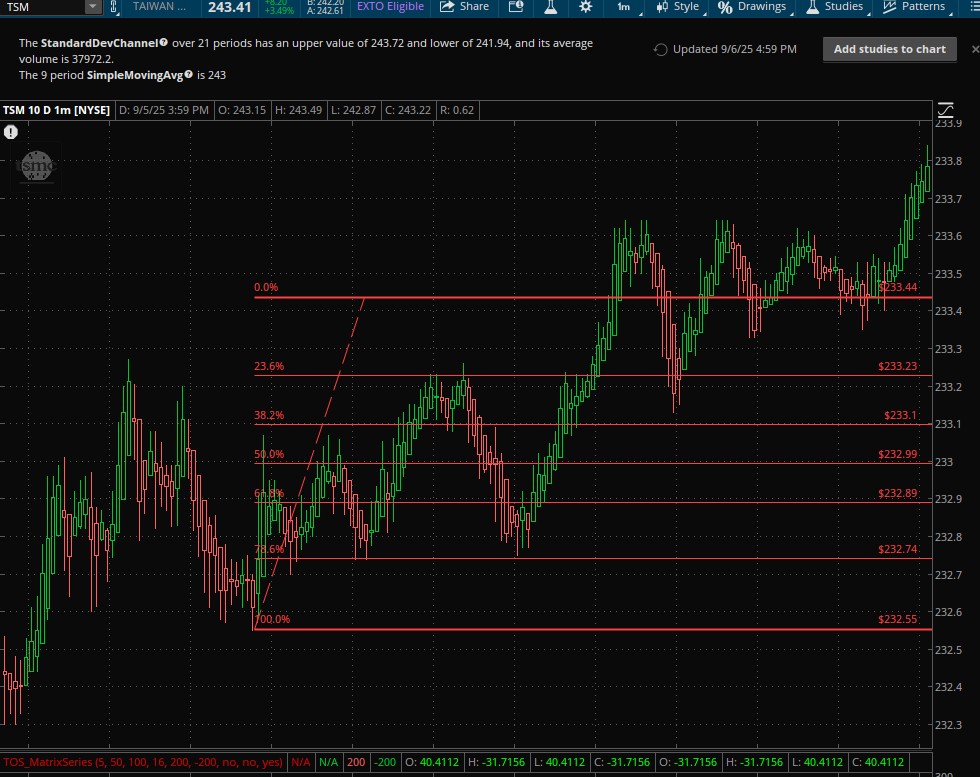Click the Updated 9/6/25 4:59 PM text
This screenshot has width=980, height=777.
pos(735,49)
